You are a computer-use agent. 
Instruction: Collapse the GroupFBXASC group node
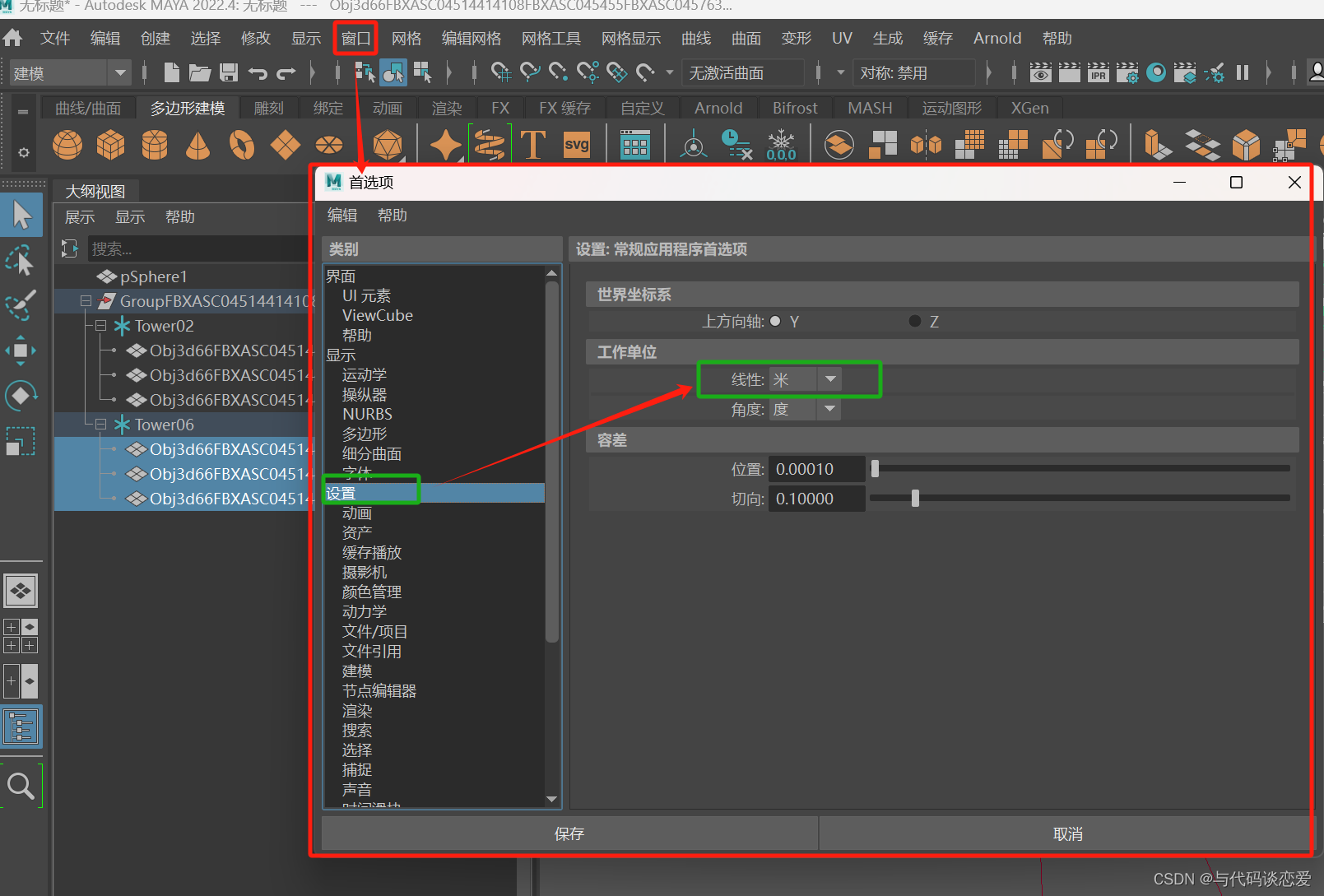coord(86,301)
